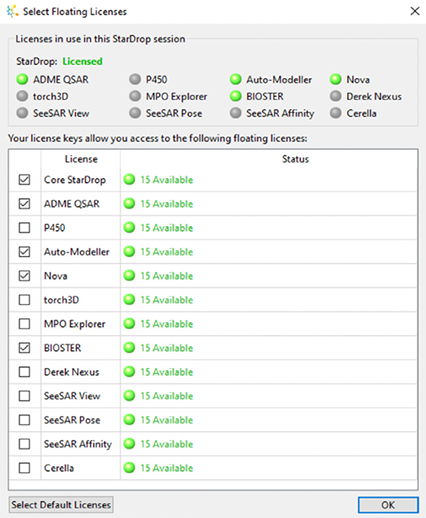This screenshot has width=426, height=518.
Task: Click green availability dot in Nova table row
Action: coord(129,275)
